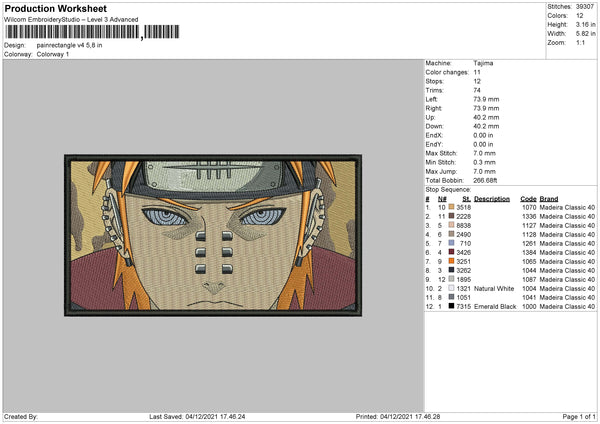Click the Code column header
600x424 pixels.
(x=528, y=199)
